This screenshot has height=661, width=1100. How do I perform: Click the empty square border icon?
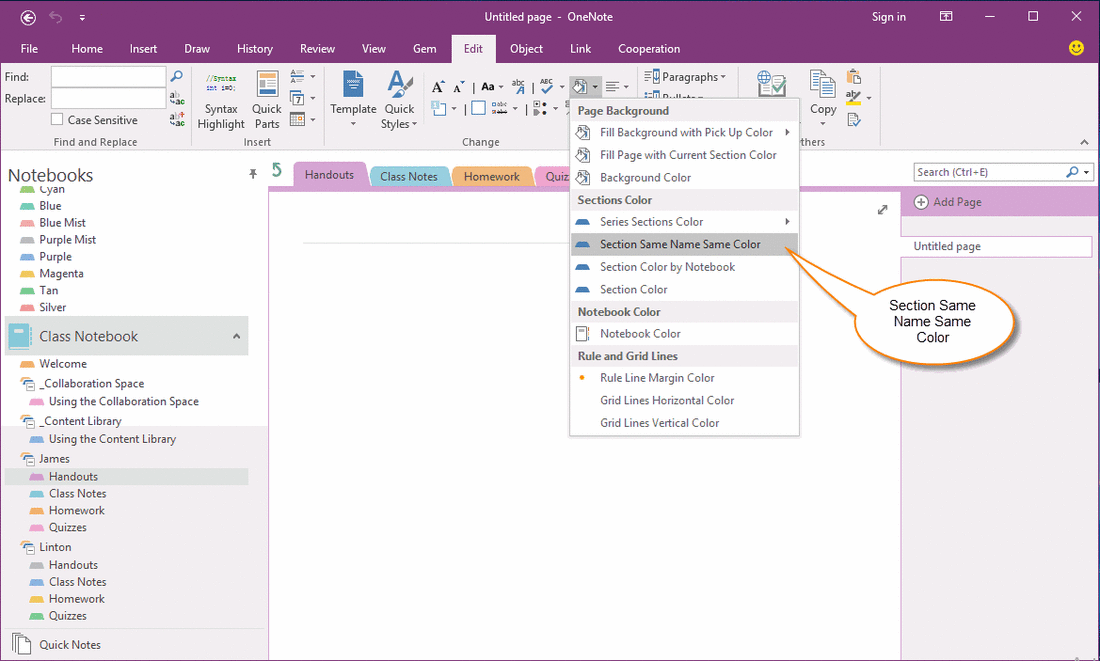click(x=478, y=108)
